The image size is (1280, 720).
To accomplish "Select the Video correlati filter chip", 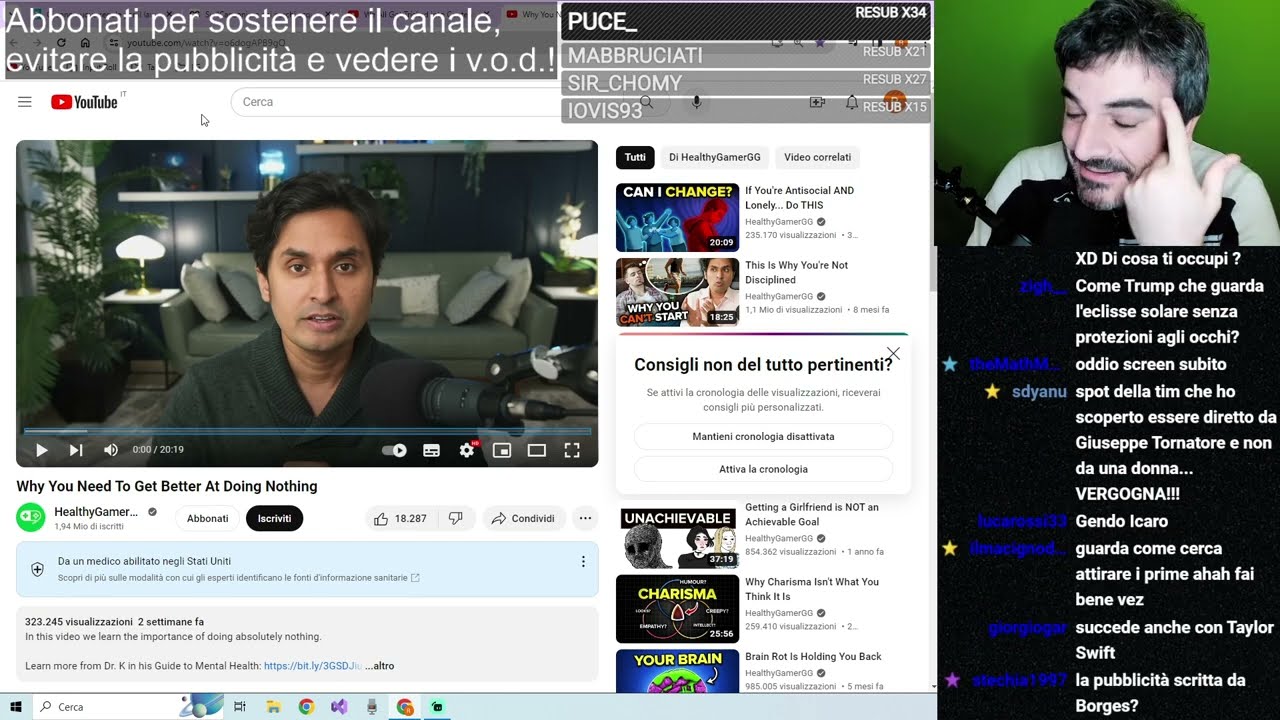I will point(817,157).
